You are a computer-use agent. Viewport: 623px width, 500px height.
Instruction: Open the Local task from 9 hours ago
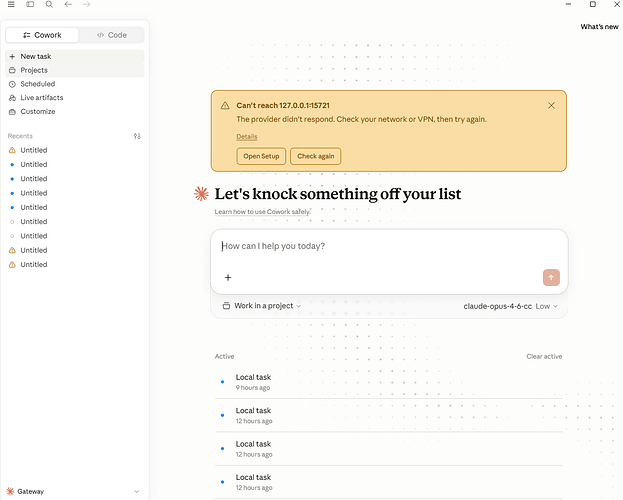[389, 382]
